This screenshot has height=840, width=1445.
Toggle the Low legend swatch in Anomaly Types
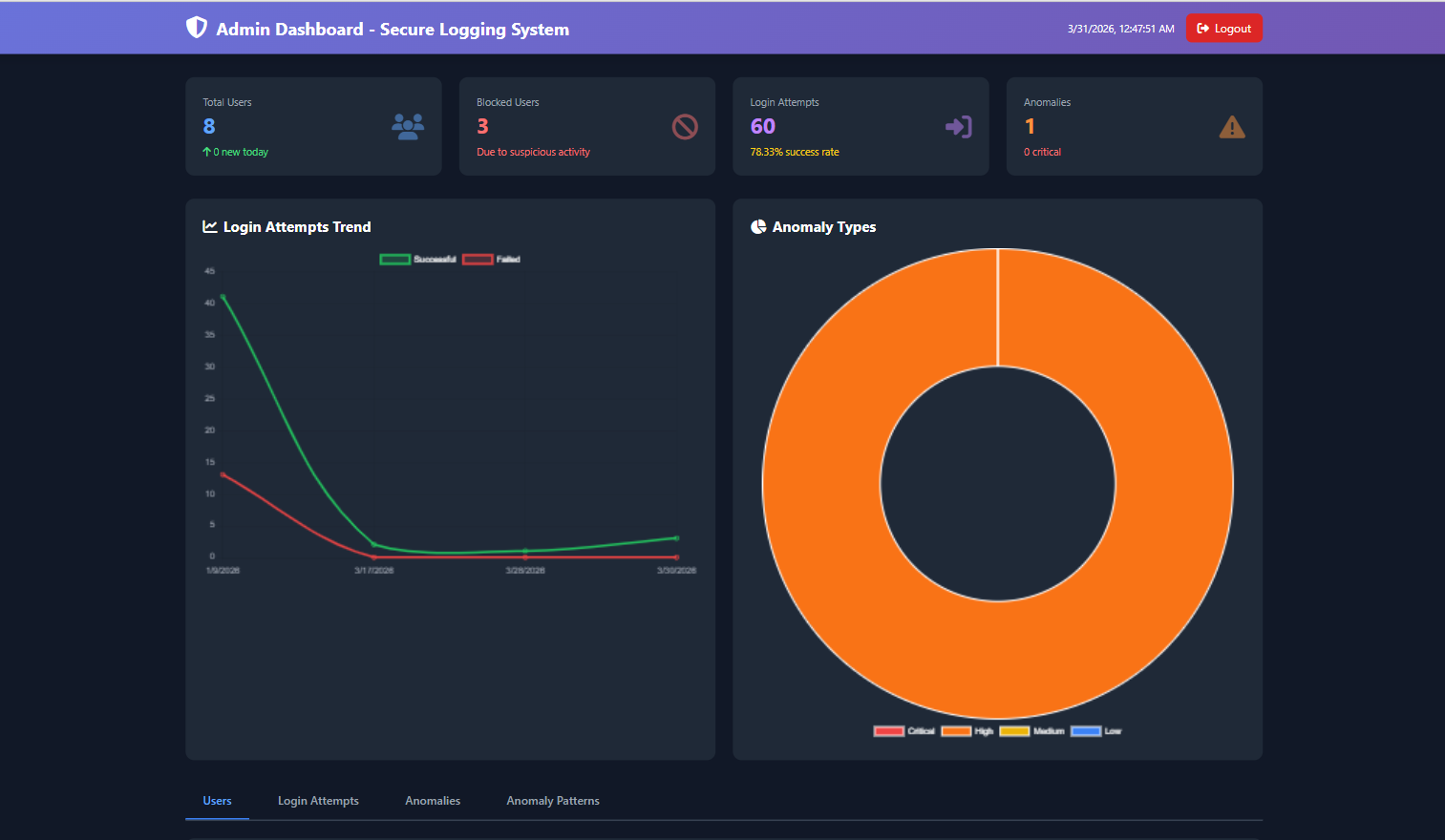coord(1086,731)
